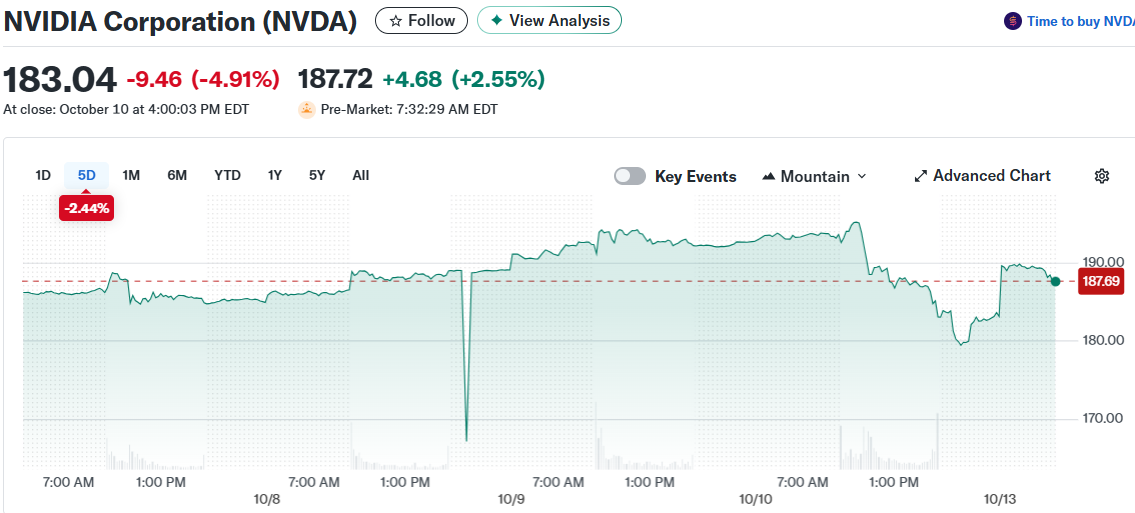Click the green current price dot on chart
The width and height of the screenshot is (1135, 513).
(x=1056, y=281)
